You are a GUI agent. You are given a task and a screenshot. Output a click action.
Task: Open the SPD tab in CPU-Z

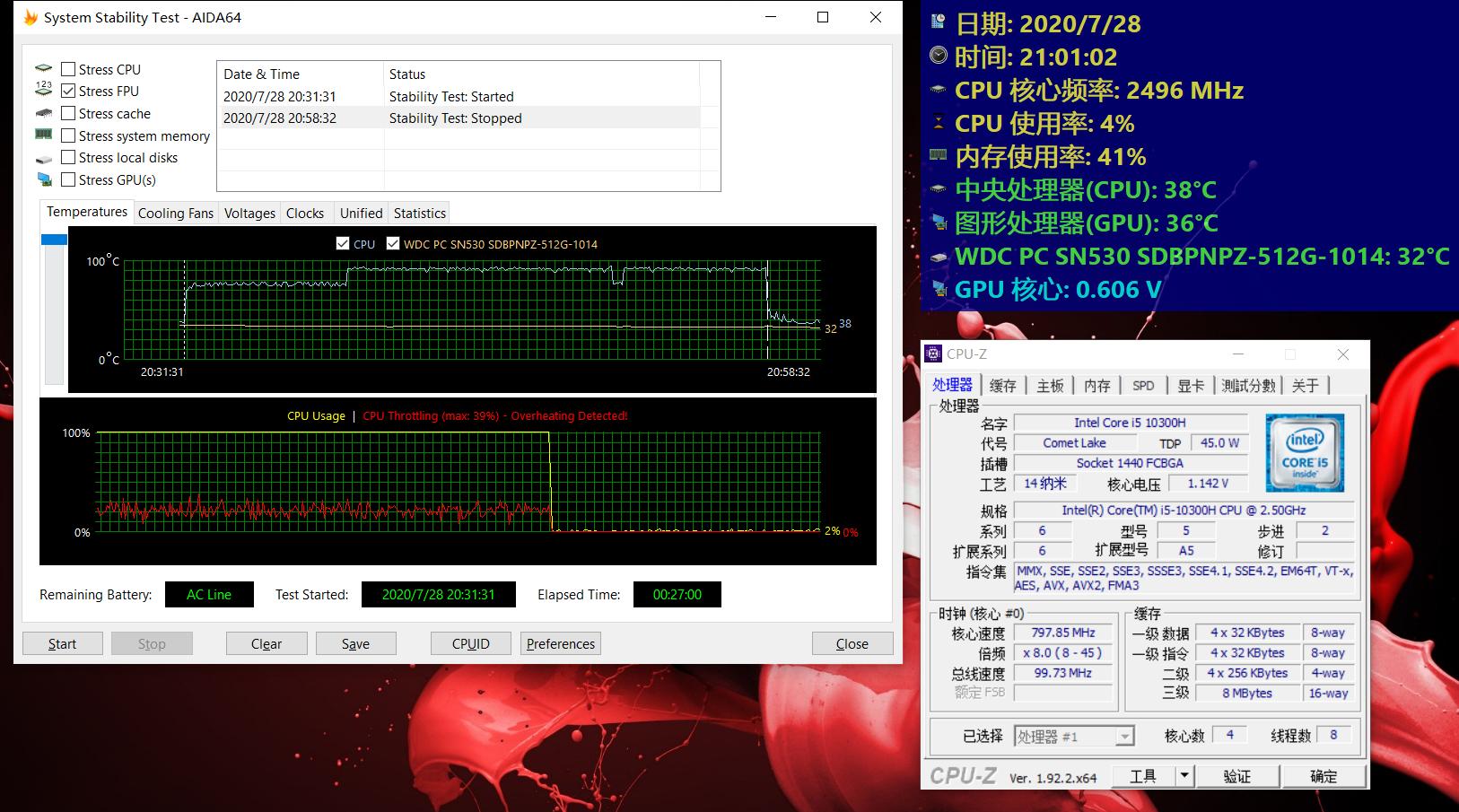point(1143,385)
